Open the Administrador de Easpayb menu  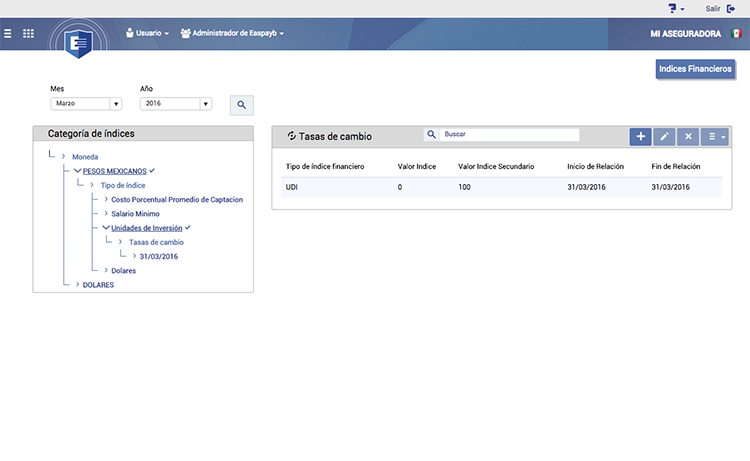click(232, 33)
